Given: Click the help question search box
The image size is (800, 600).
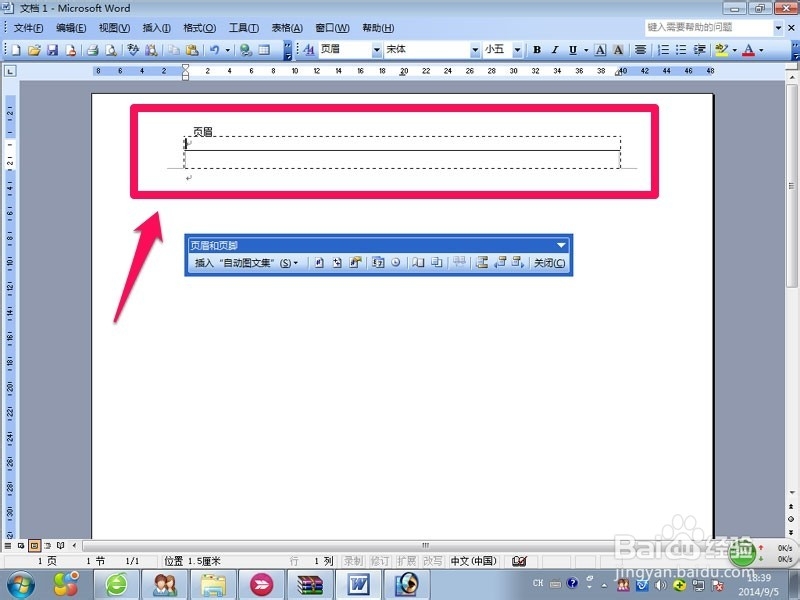Looking at the screenshot, I should pos(709,27).
